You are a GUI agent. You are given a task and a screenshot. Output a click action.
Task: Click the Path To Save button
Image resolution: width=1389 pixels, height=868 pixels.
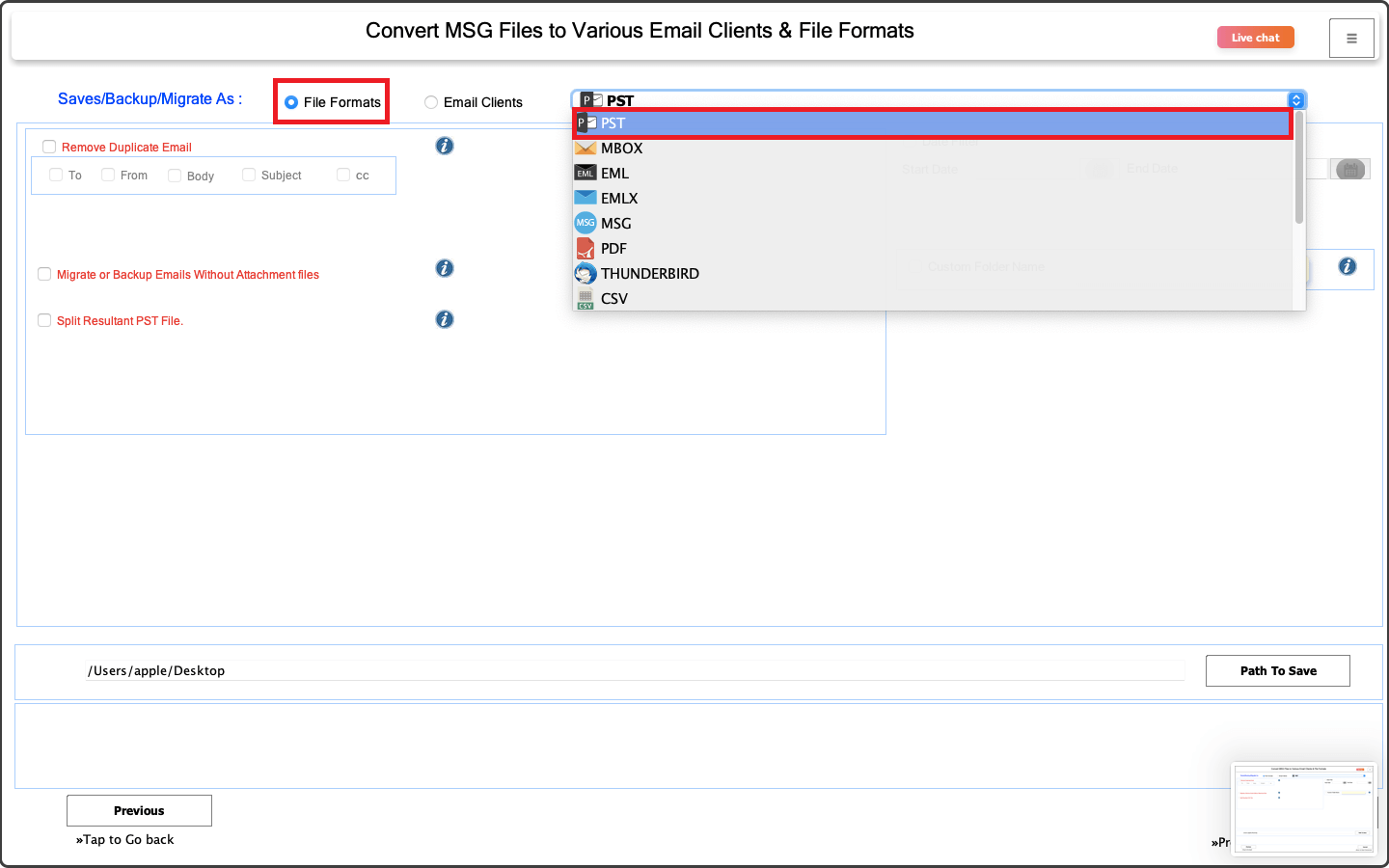[x=1277, y=671]
